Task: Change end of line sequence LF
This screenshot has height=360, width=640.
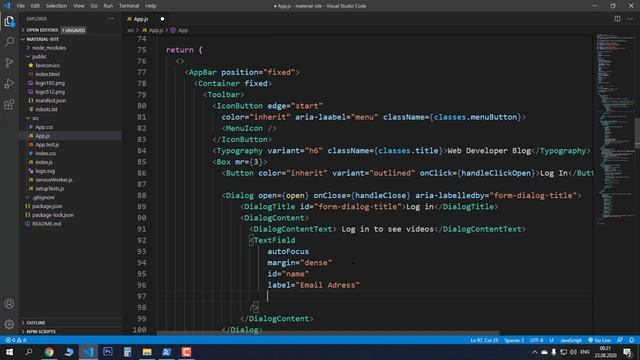Action: pyautogui.click(x=551, y=340)
